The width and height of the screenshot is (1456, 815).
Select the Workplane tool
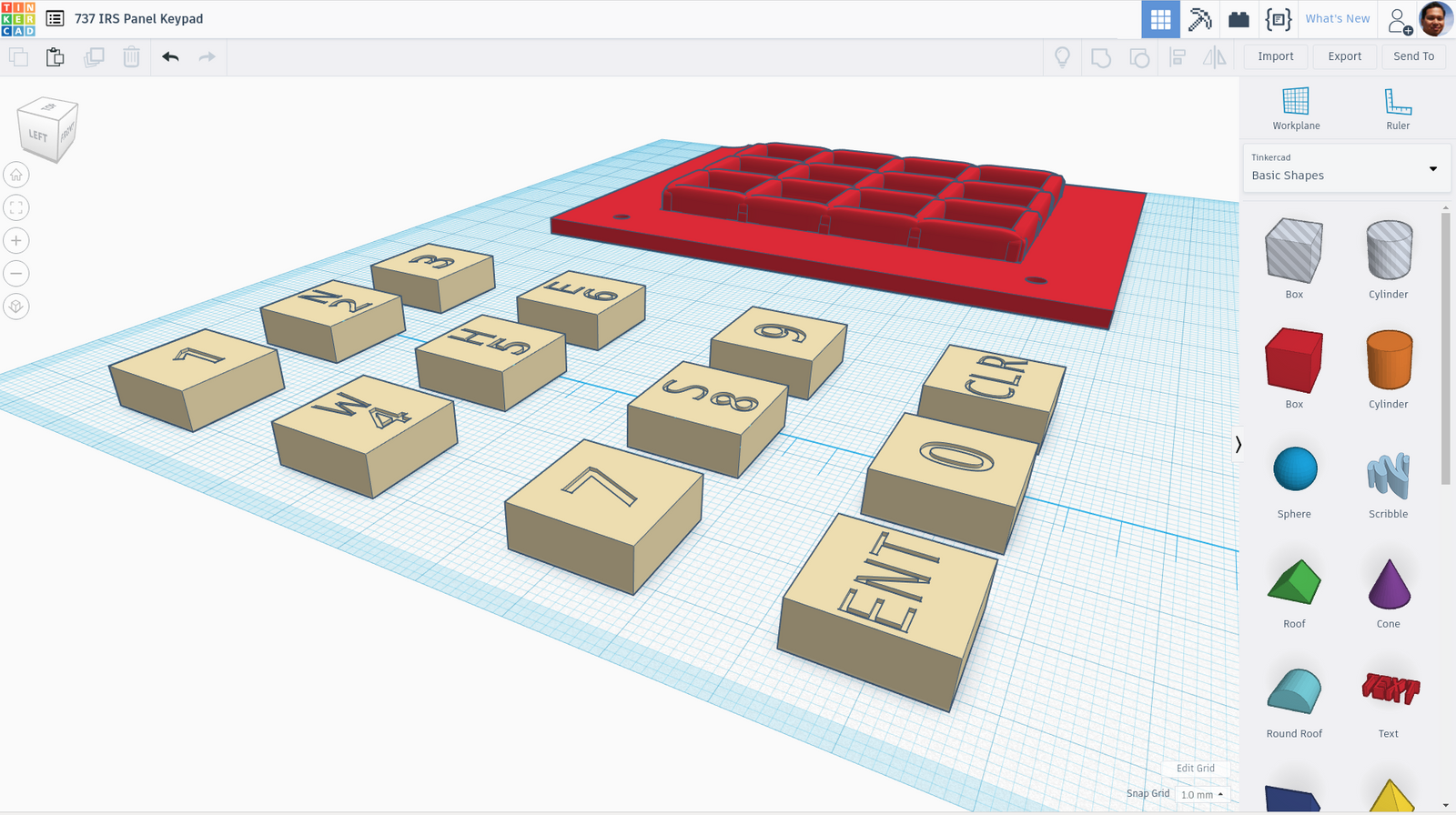tap(1295, 109)
